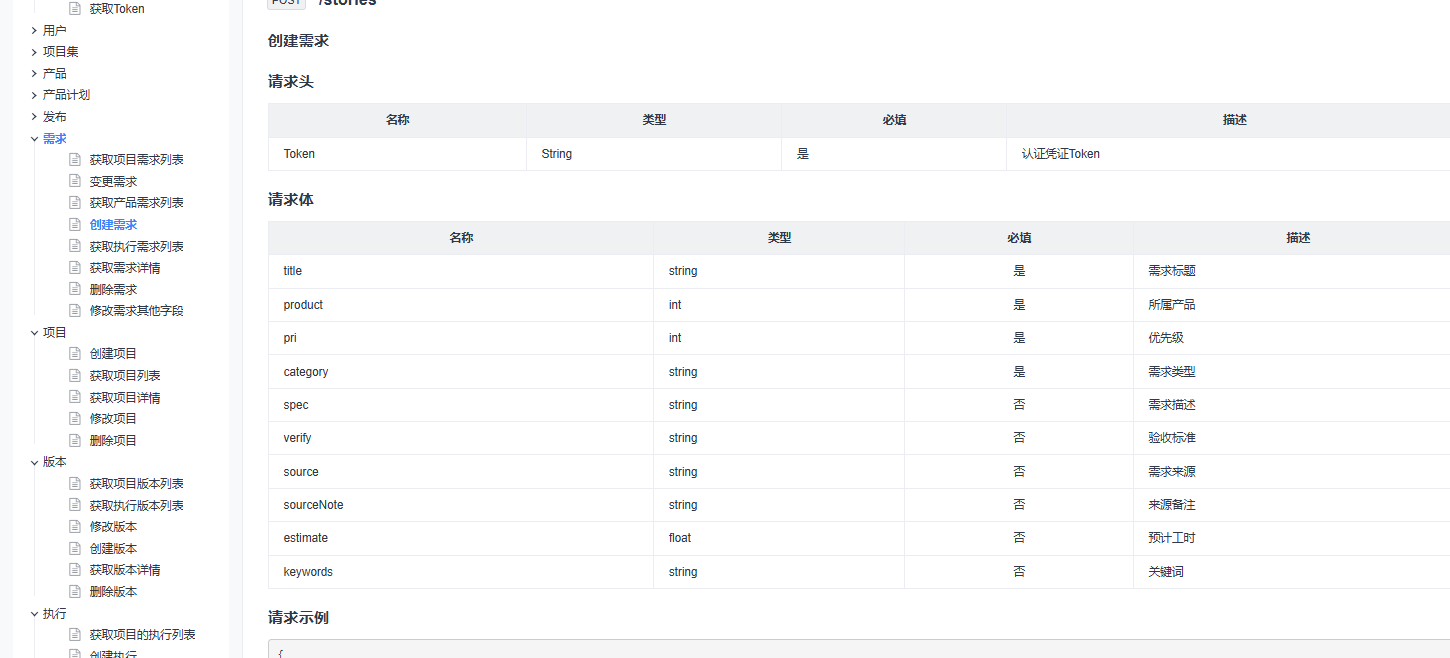The width and height of the screenshot is (1450, 658).
Task: Click document icon beside 获取产品需求列表
Action: pos(74,202)
